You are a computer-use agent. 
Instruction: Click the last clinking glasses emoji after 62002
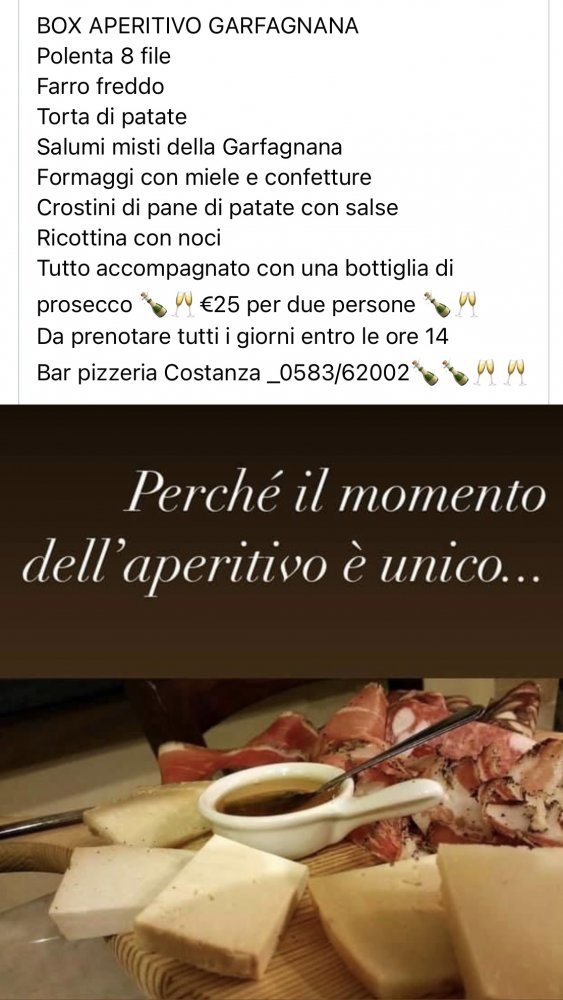[x=515, y=372]
